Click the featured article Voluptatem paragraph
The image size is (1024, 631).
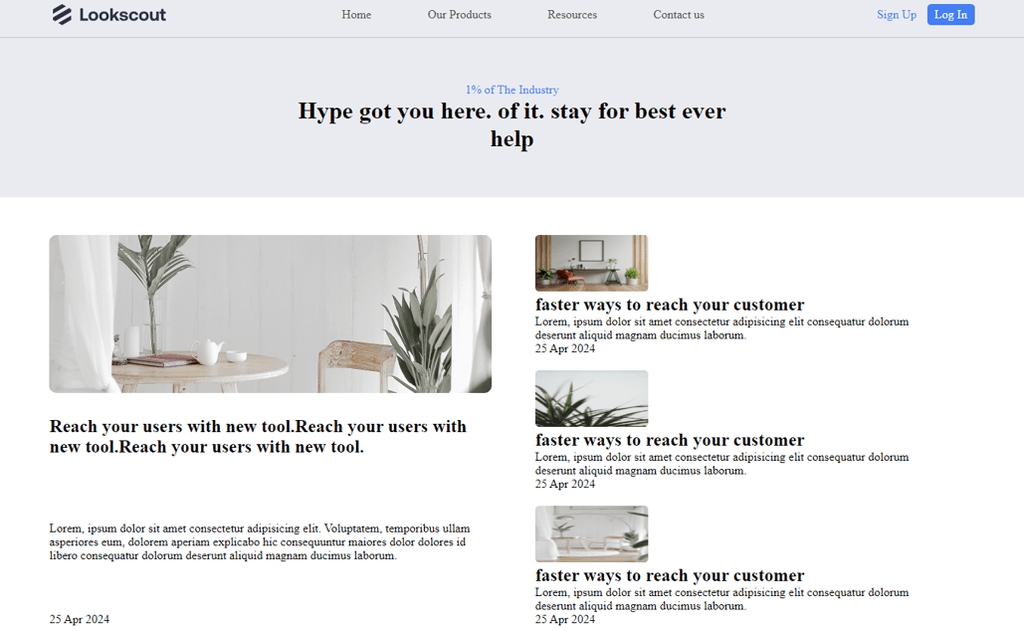click(x=260, y=542)
